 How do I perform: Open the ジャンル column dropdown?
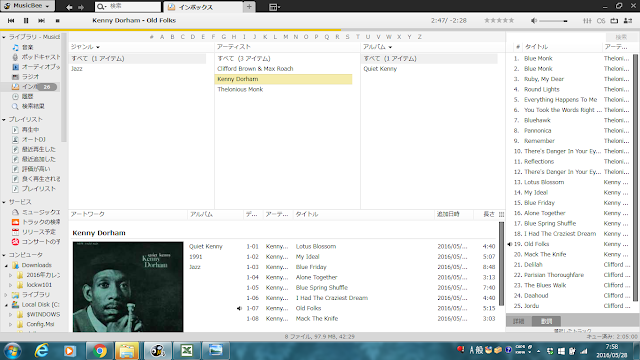point(98,47)
